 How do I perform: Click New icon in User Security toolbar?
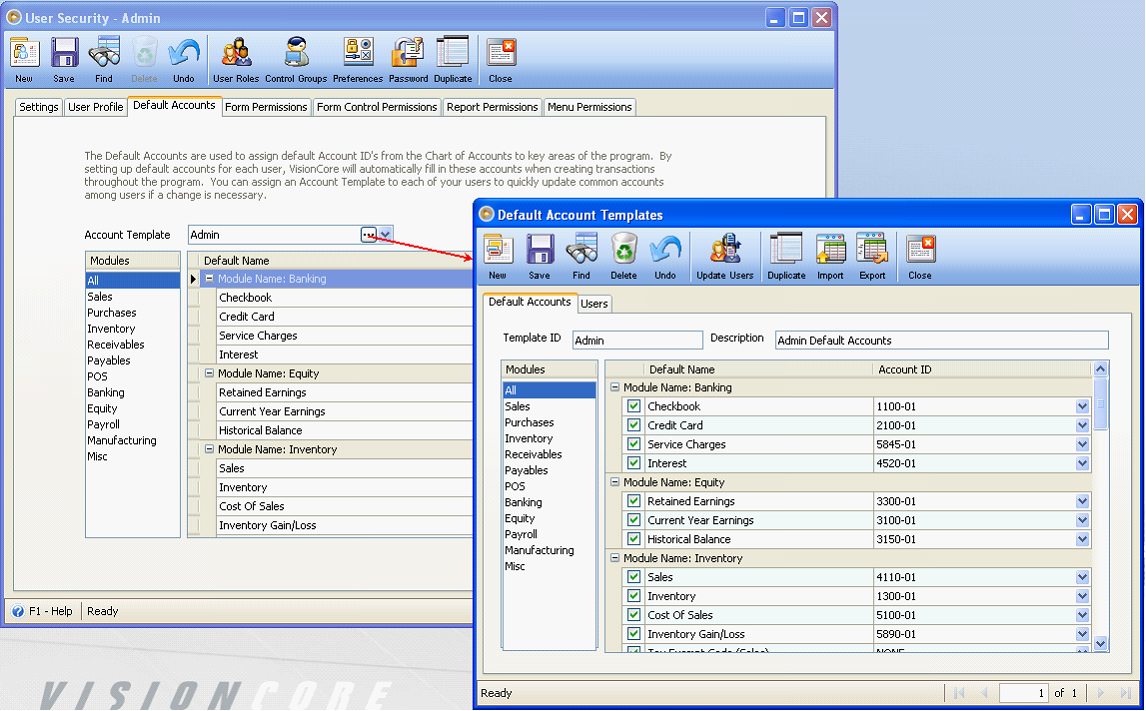tap(24, 53)
